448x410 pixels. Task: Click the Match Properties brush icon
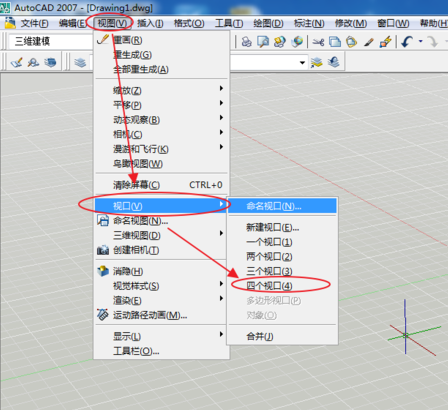click(369, 42)
